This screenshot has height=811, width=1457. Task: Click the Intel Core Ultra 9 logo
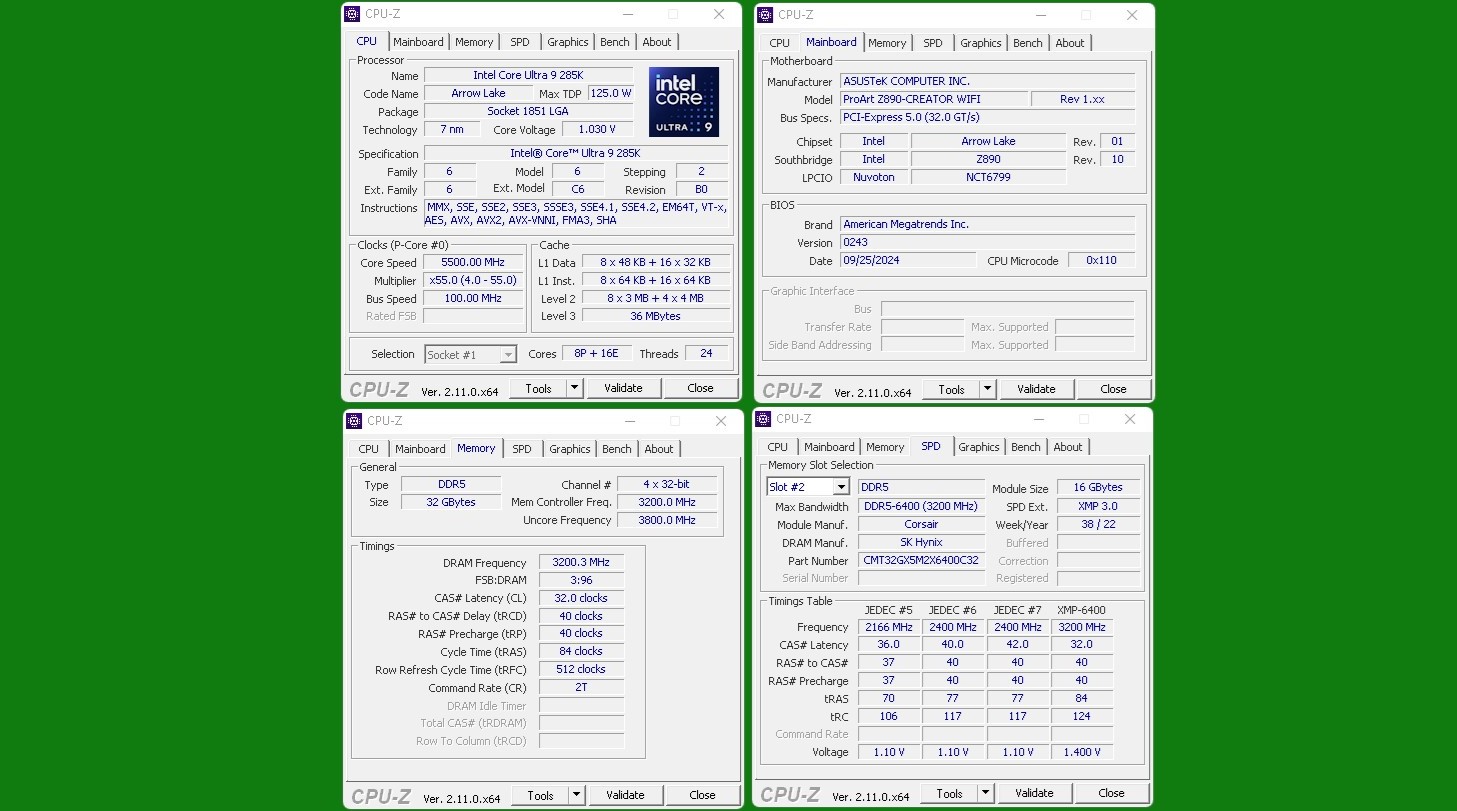point(683,102)
